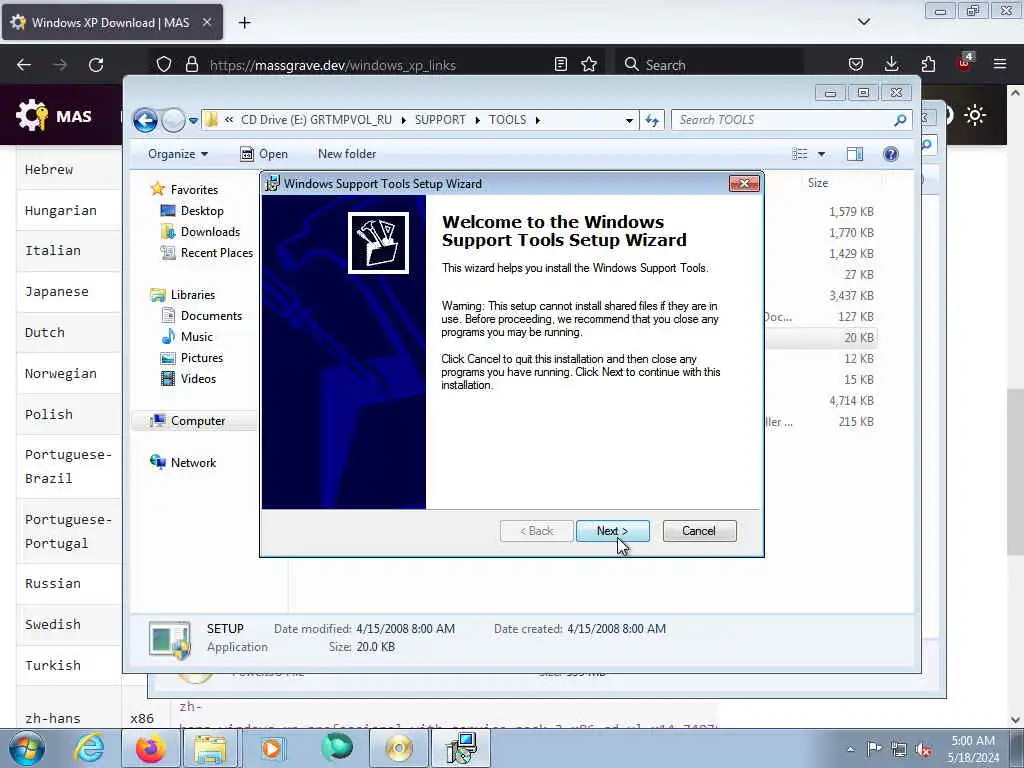Open Documents library in navigation pane
This screenshot has height=768, width=1024.
(x=211, y=316)
